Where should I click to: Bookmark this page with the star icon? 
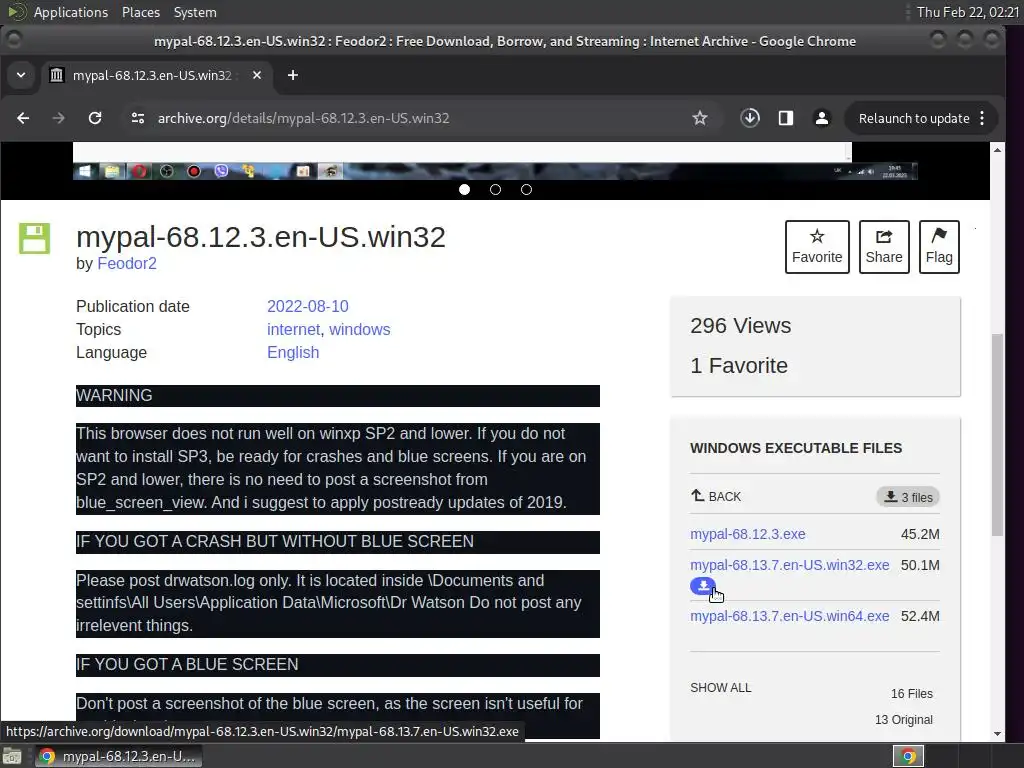[700, 118]
